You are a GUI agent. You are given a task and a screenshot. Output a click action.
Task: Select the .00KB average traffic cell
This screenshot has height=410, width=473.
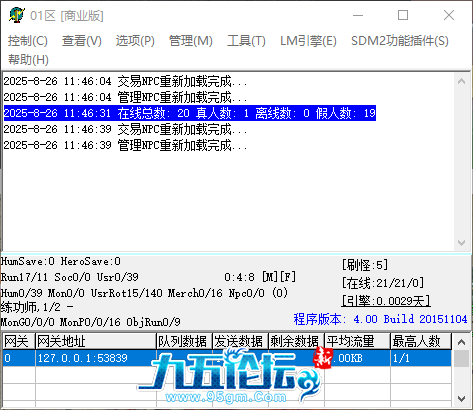click(358, 358)
